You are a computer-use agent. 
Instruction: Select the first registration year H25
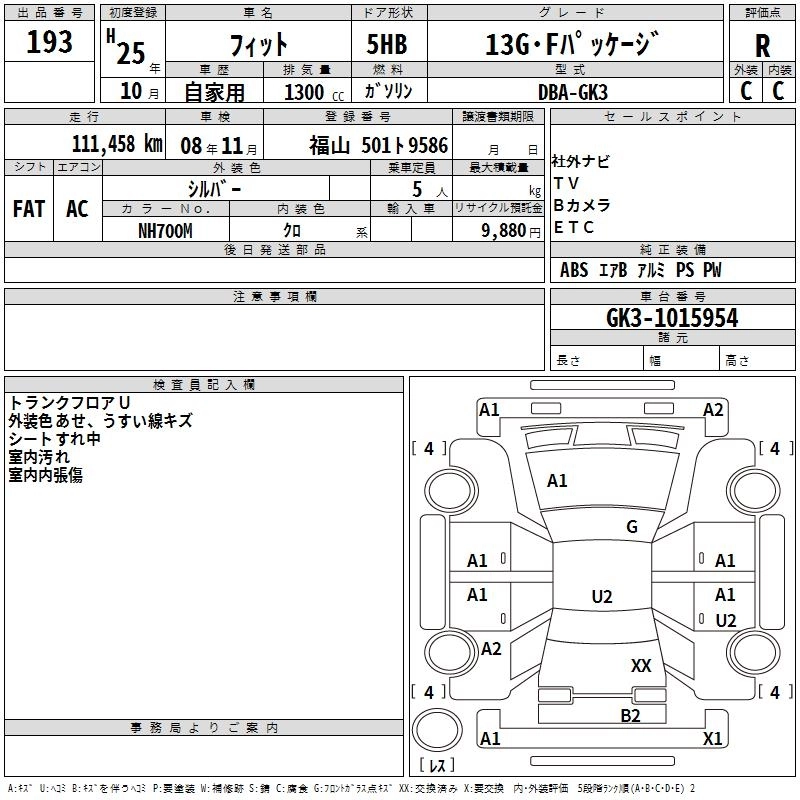pos(126,47)
